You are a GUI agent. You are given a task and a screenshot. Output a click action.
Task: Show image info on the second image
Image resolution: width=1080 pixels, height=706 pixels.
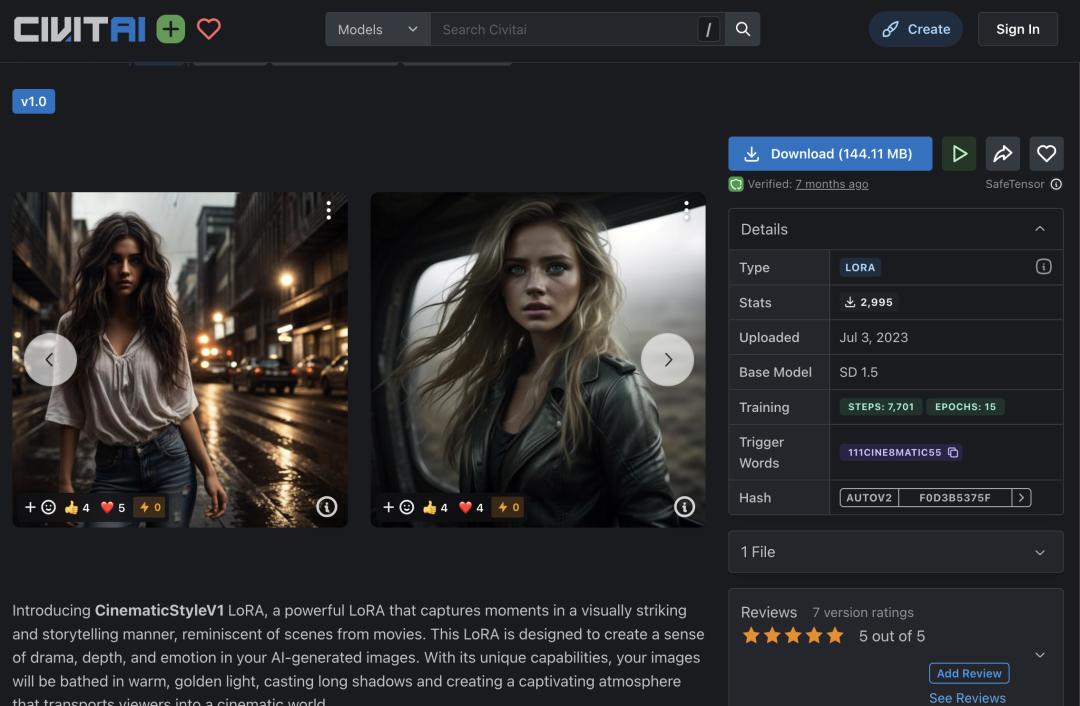(x=684, y=507)
